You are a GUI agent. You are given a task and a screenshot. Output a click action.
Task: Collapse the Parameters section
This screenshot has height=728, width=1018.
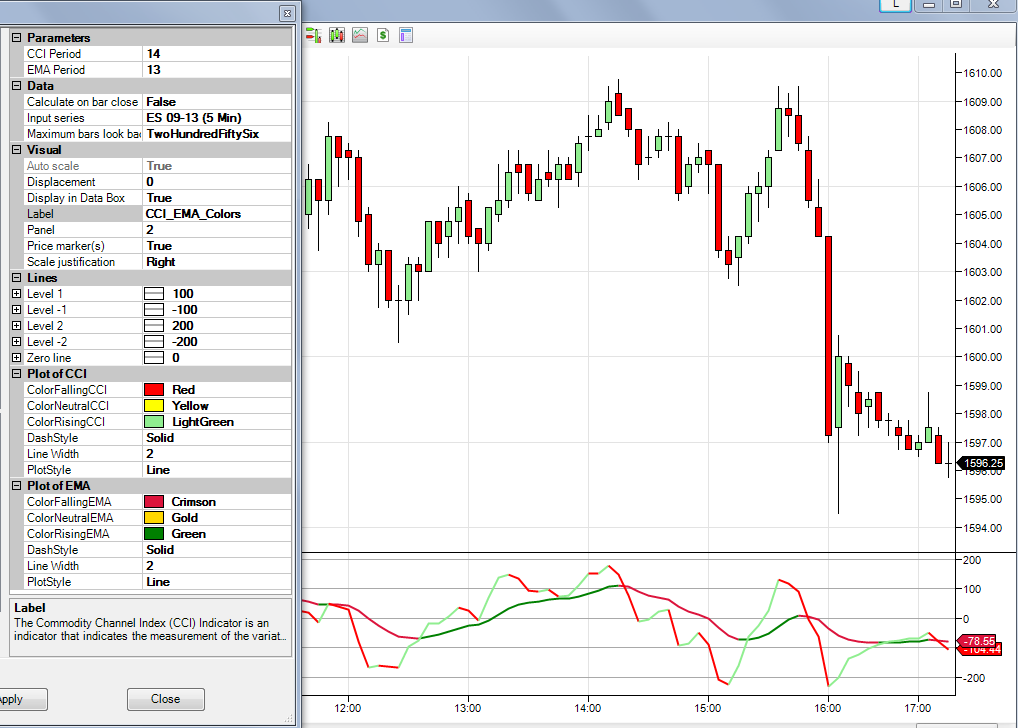click(17, 38)
